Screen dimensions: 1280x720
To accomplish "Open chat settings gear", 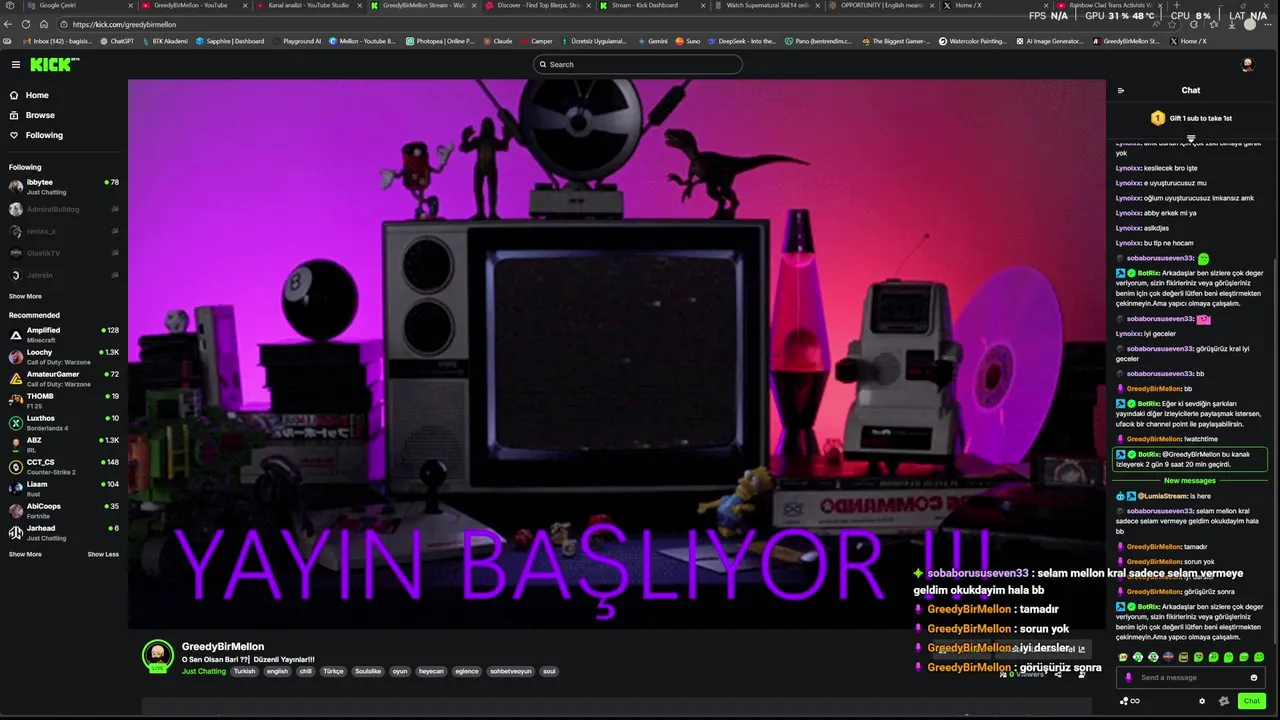I will pos(1202,701).
